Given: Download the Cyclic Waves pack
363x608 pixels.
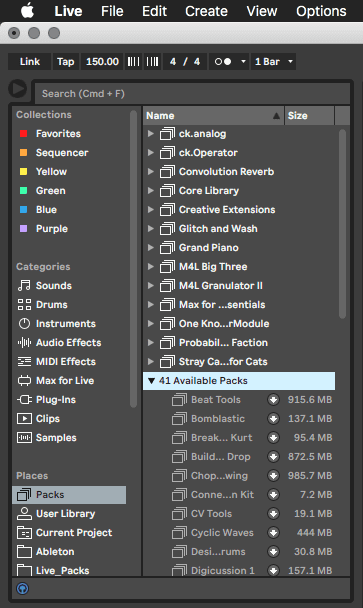Looking at the screenshot, I should pyautogui.click(x=273, y=533).
